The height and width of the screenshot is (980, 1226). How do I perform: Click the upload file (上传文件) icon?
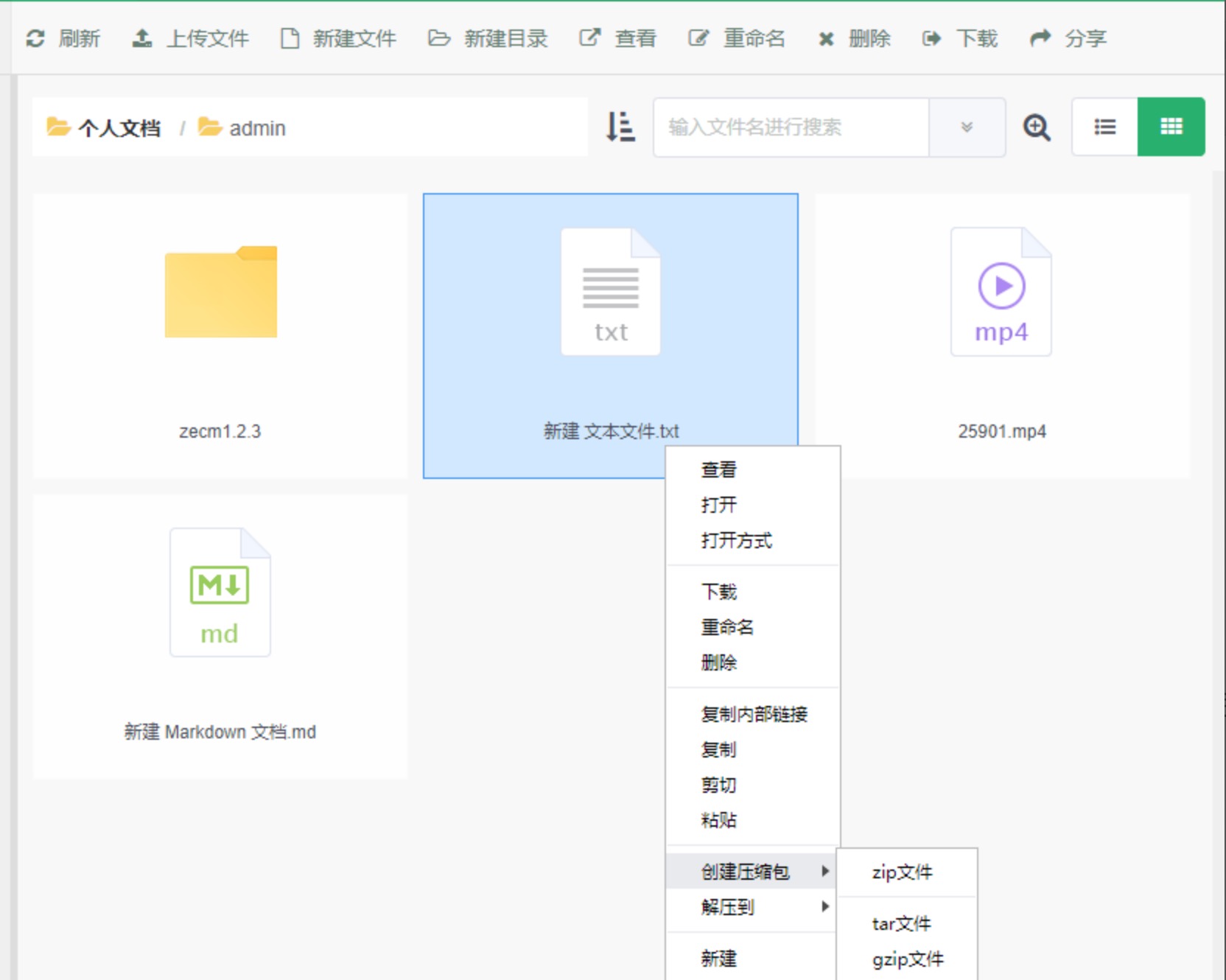(x=142, y=38)
